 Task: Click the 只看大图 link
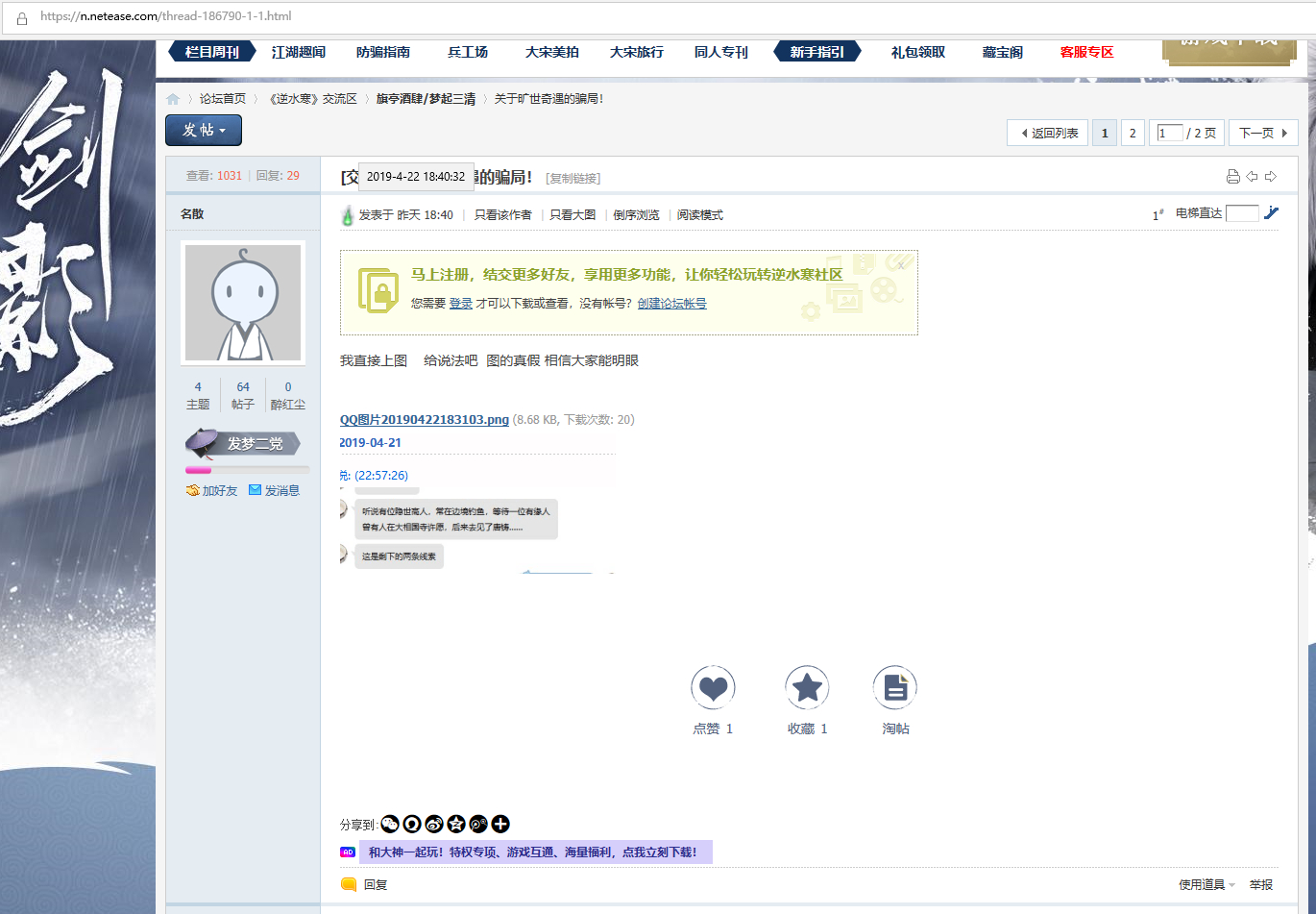[x=573, y=214]
